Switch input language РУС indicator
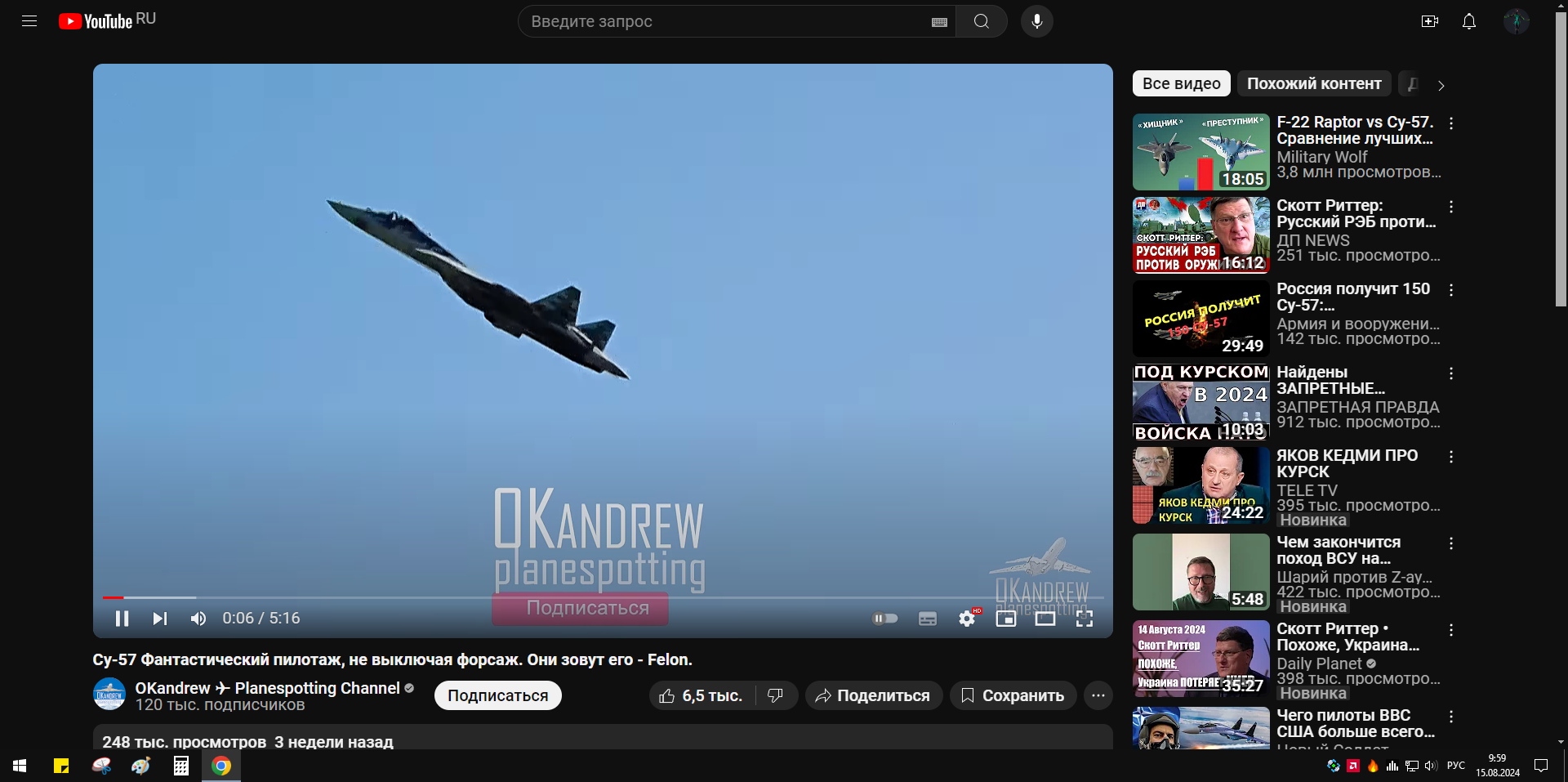 tap(1456, 766)
